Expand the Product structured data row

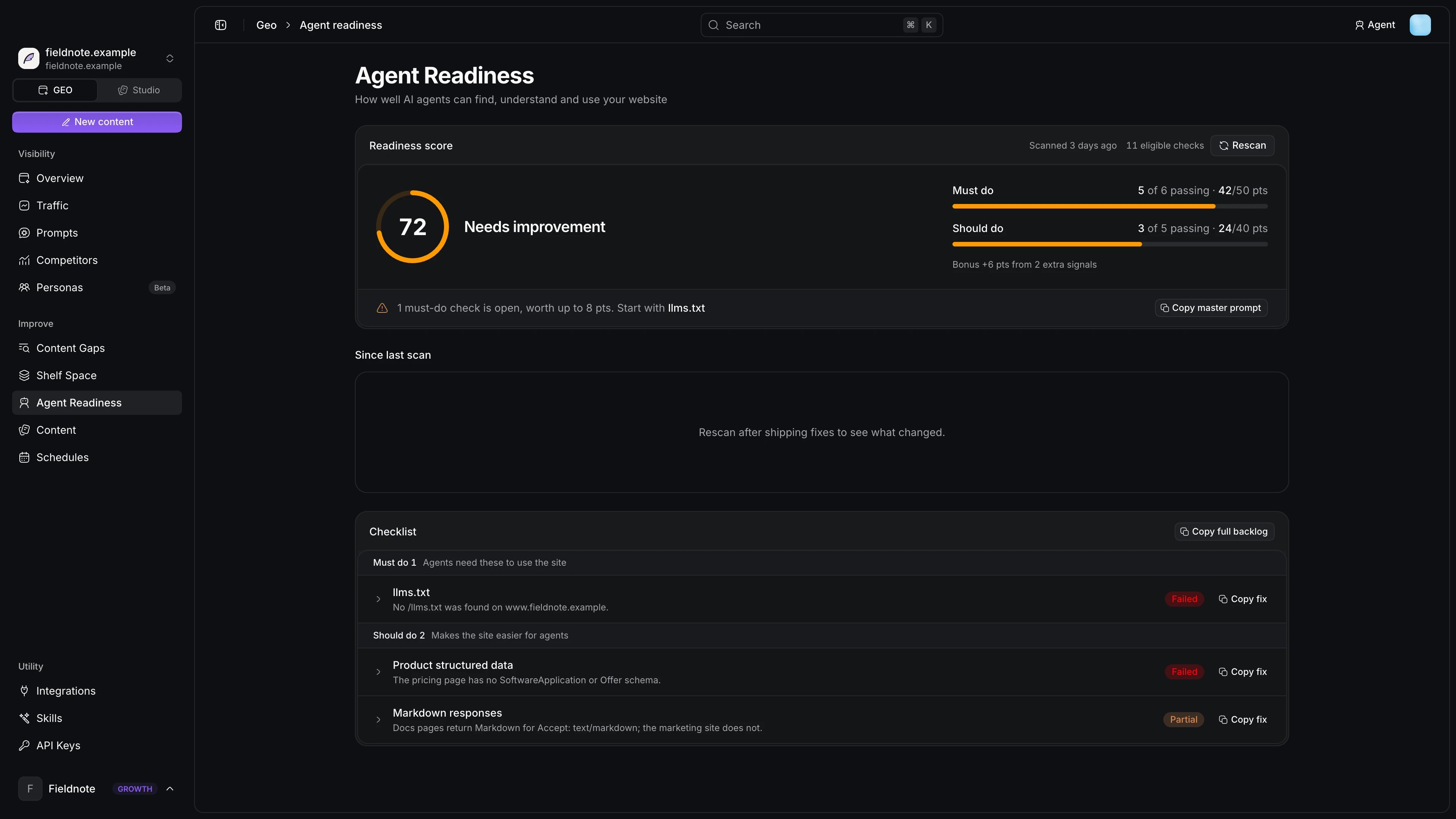(x=378, y=672)
